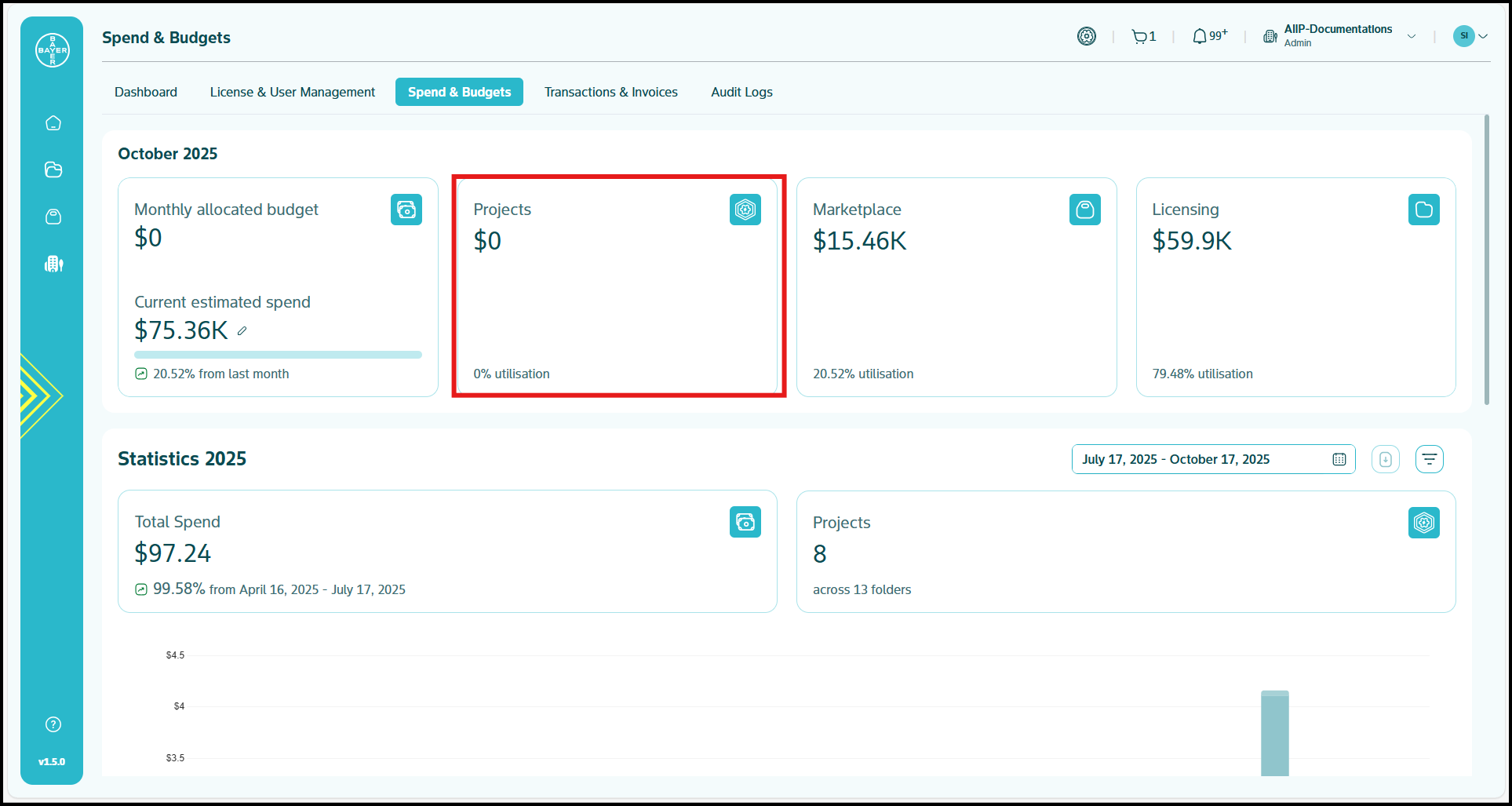Open the shopping cart with 1 item
The image size is (1512, 806).
point(1142,36)
